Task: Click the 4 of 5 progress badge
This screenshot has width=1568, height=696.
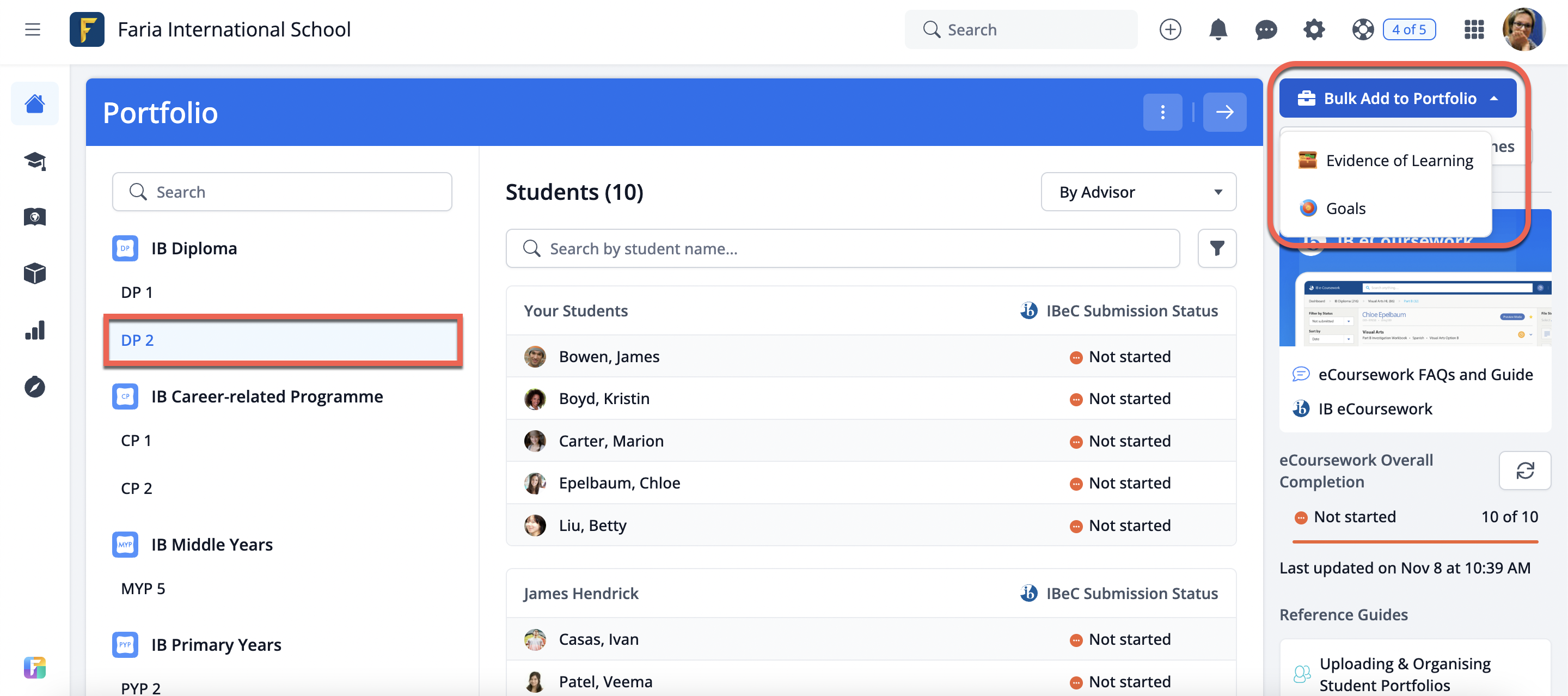Action: coord(1408,29)
